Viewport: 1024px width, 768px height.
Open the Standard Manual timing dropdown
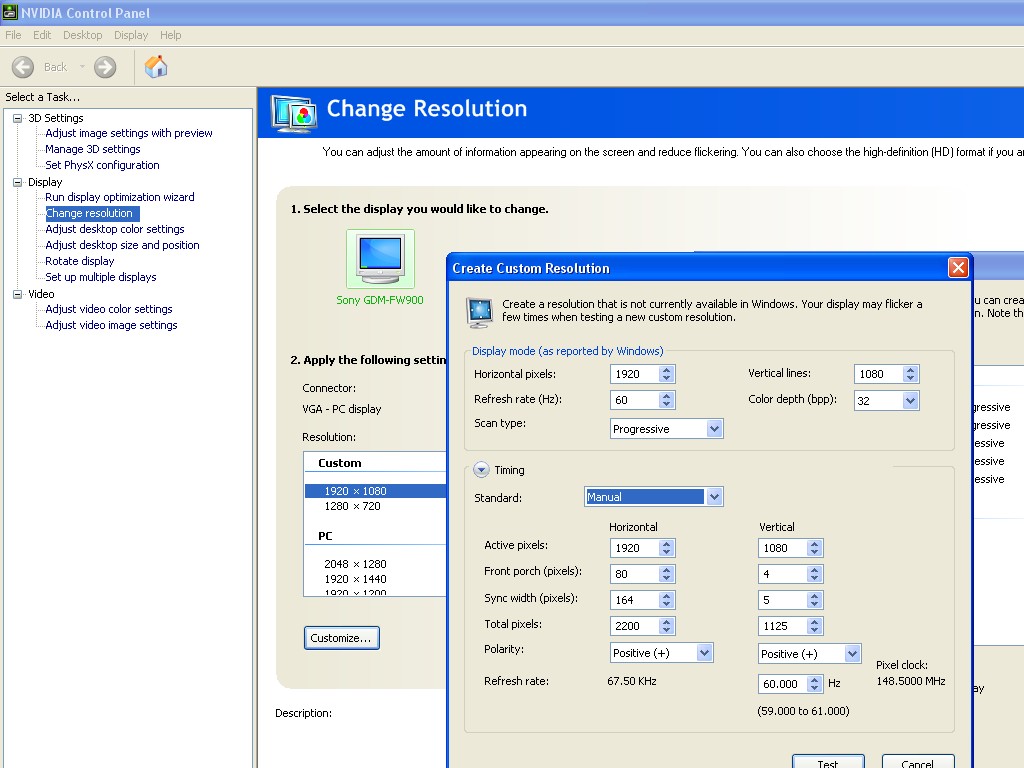714,497
